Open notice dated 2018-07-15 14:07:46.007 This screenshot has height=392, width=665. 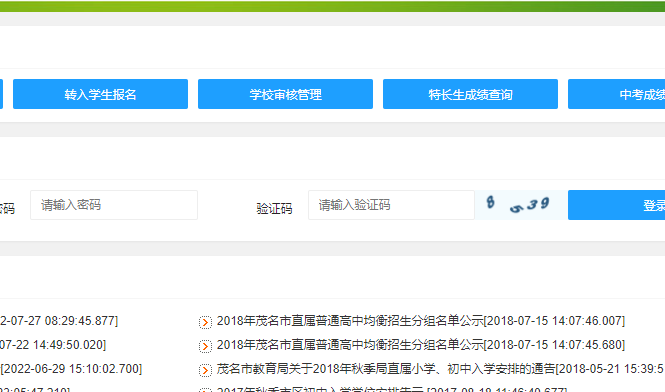click(x=421, y=321)
